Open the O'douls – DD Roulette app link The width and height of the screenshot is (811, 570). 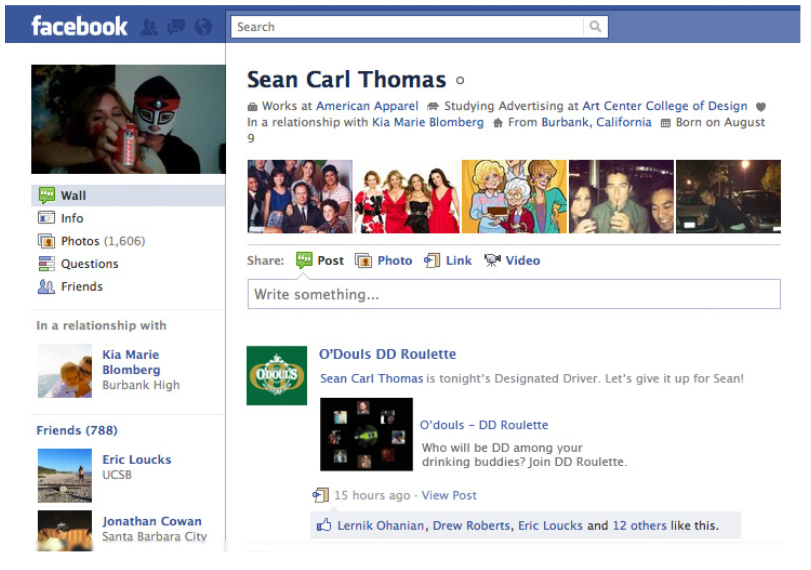coord(484,425)
